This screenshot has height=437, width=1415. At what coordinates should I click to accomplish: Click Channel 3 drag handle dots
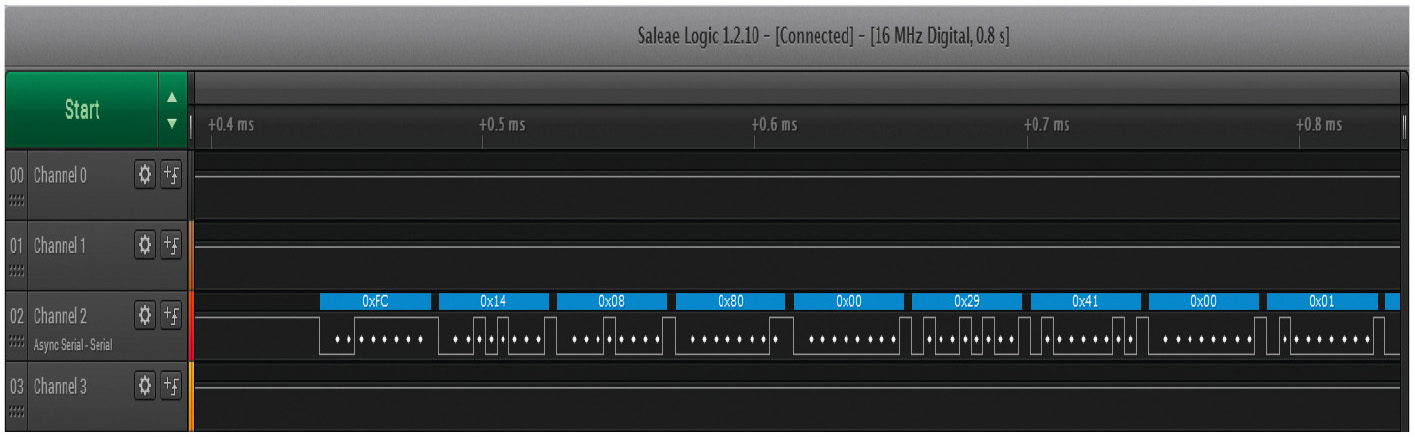point(16,409)
